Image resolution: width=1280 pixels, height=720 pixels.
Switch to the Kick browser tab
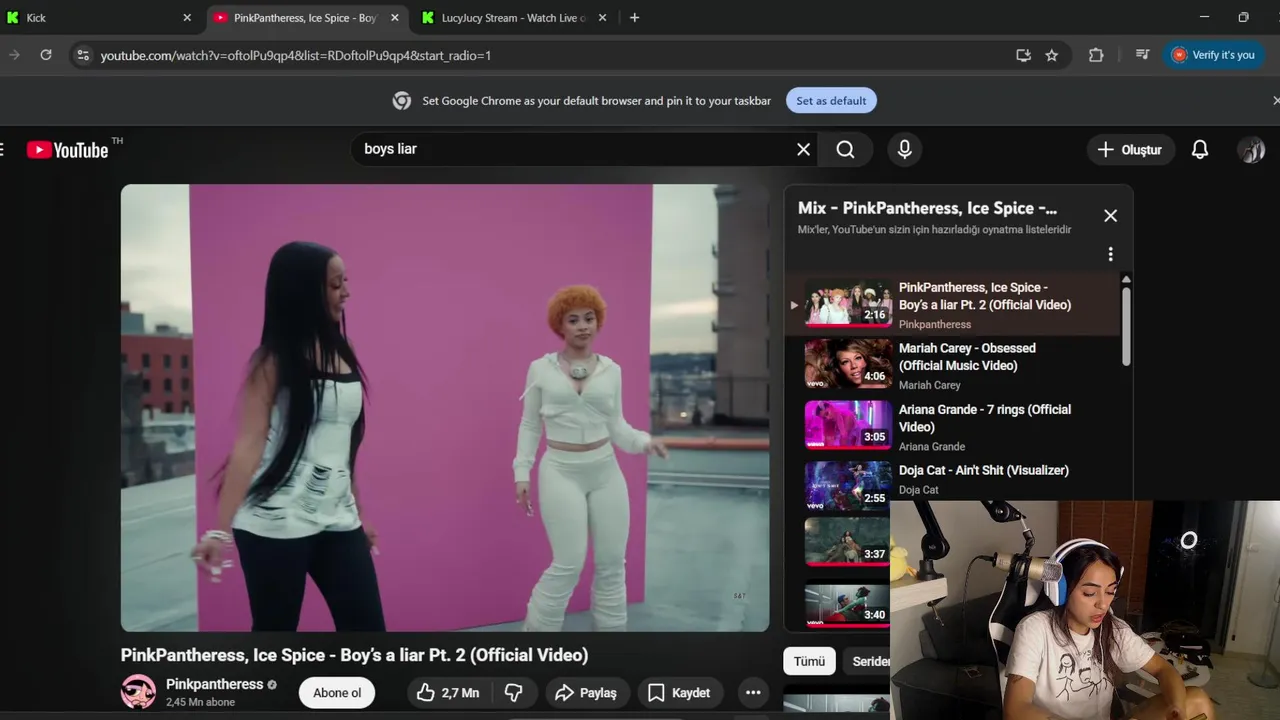tap(100, 18)
